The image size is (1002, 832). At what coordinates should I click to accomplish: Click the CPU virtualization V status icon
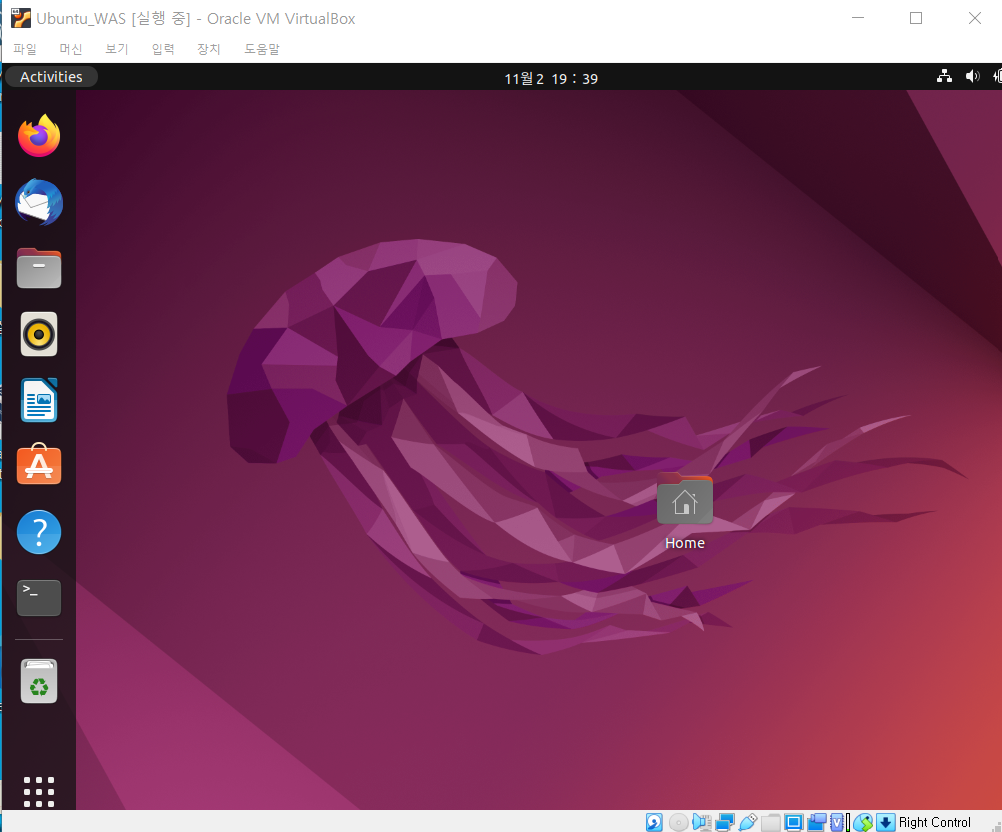coord(836,822)
